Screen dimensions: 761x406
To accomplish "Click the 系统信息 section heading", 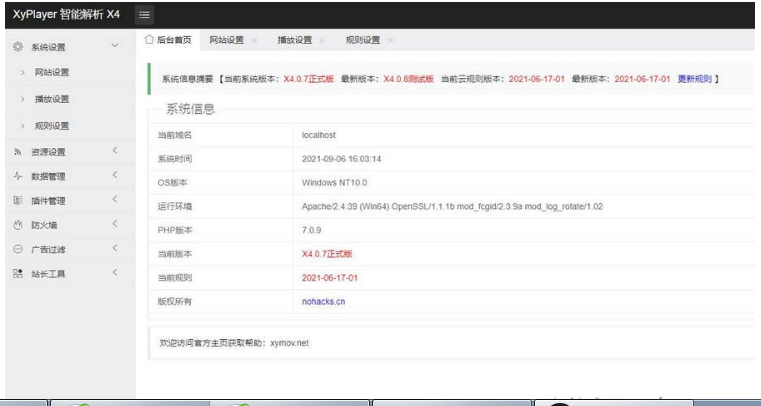I will click(190, 109).
